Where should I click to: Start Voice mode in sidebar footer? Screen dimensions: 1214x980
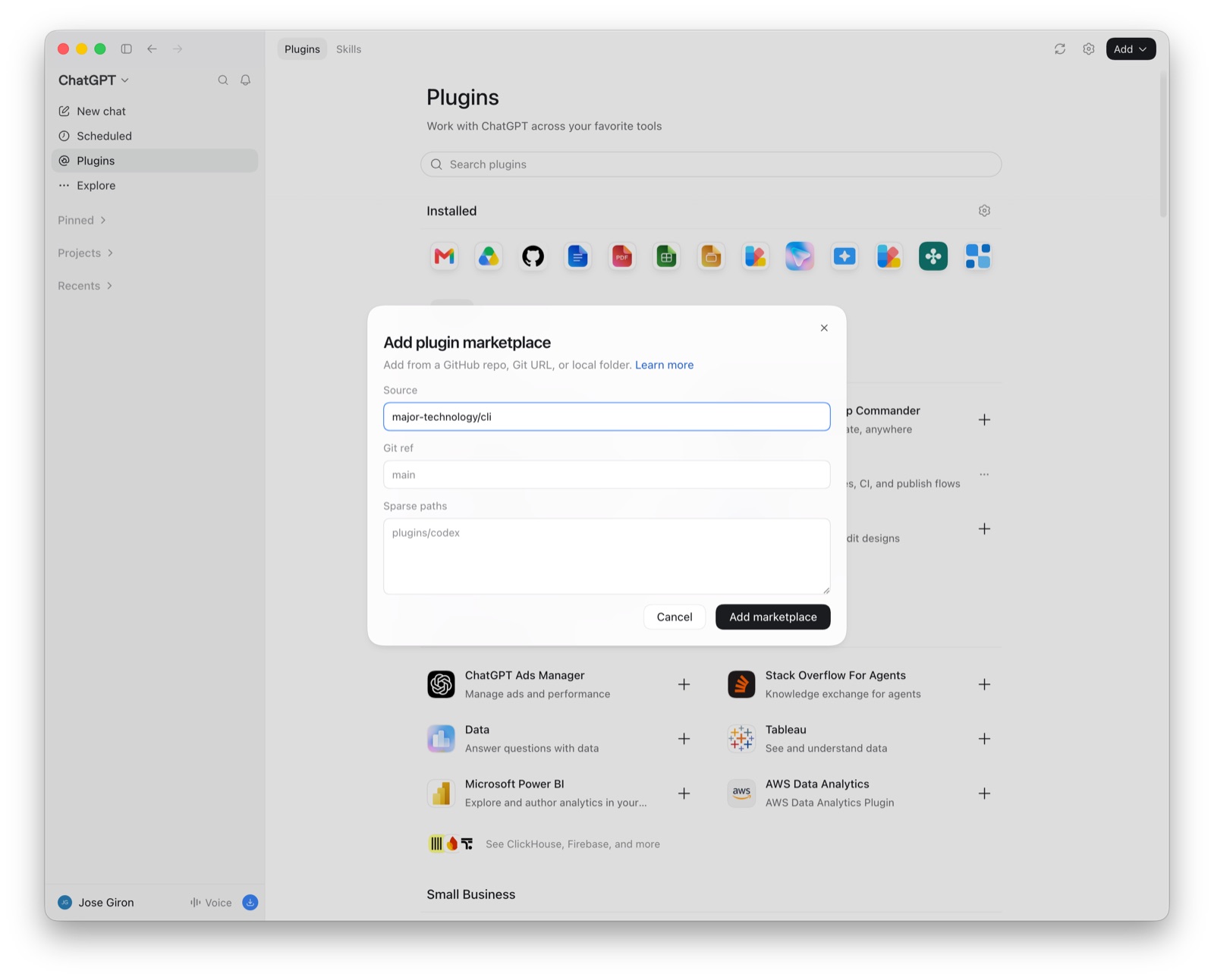(x=211, y=903)
